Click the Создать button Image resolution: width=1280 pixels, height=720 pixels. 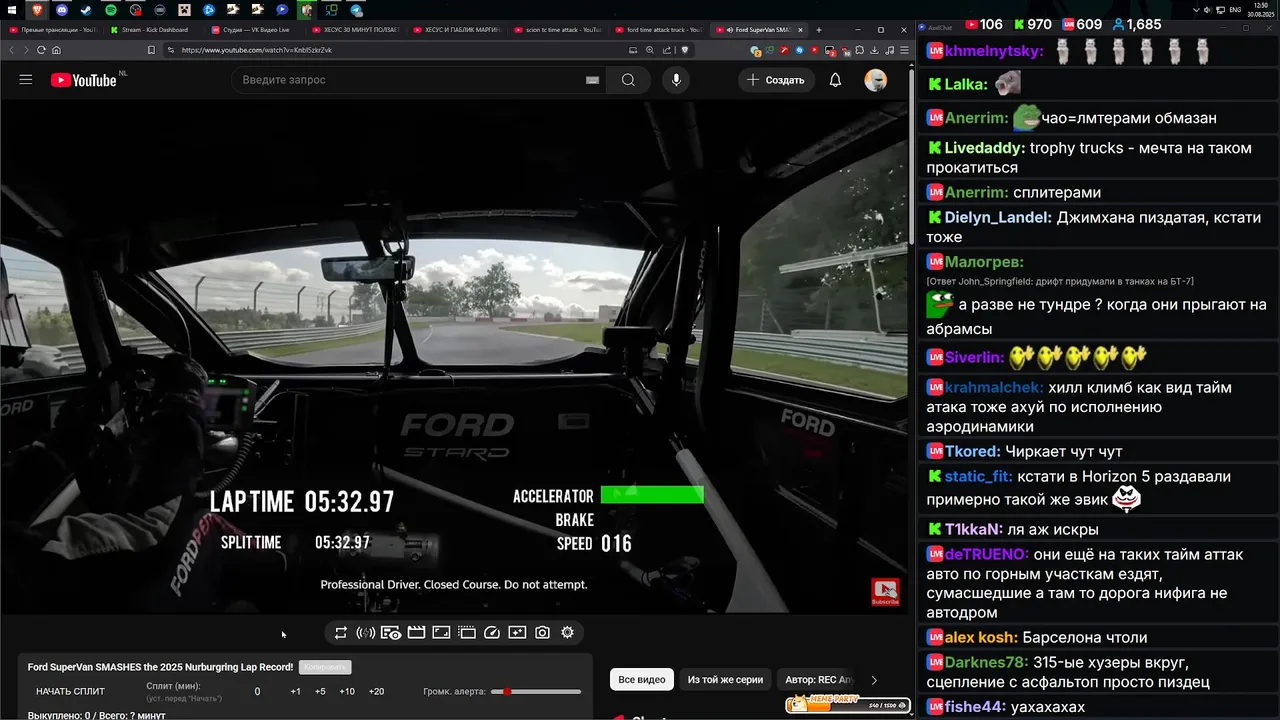[775, 80]
